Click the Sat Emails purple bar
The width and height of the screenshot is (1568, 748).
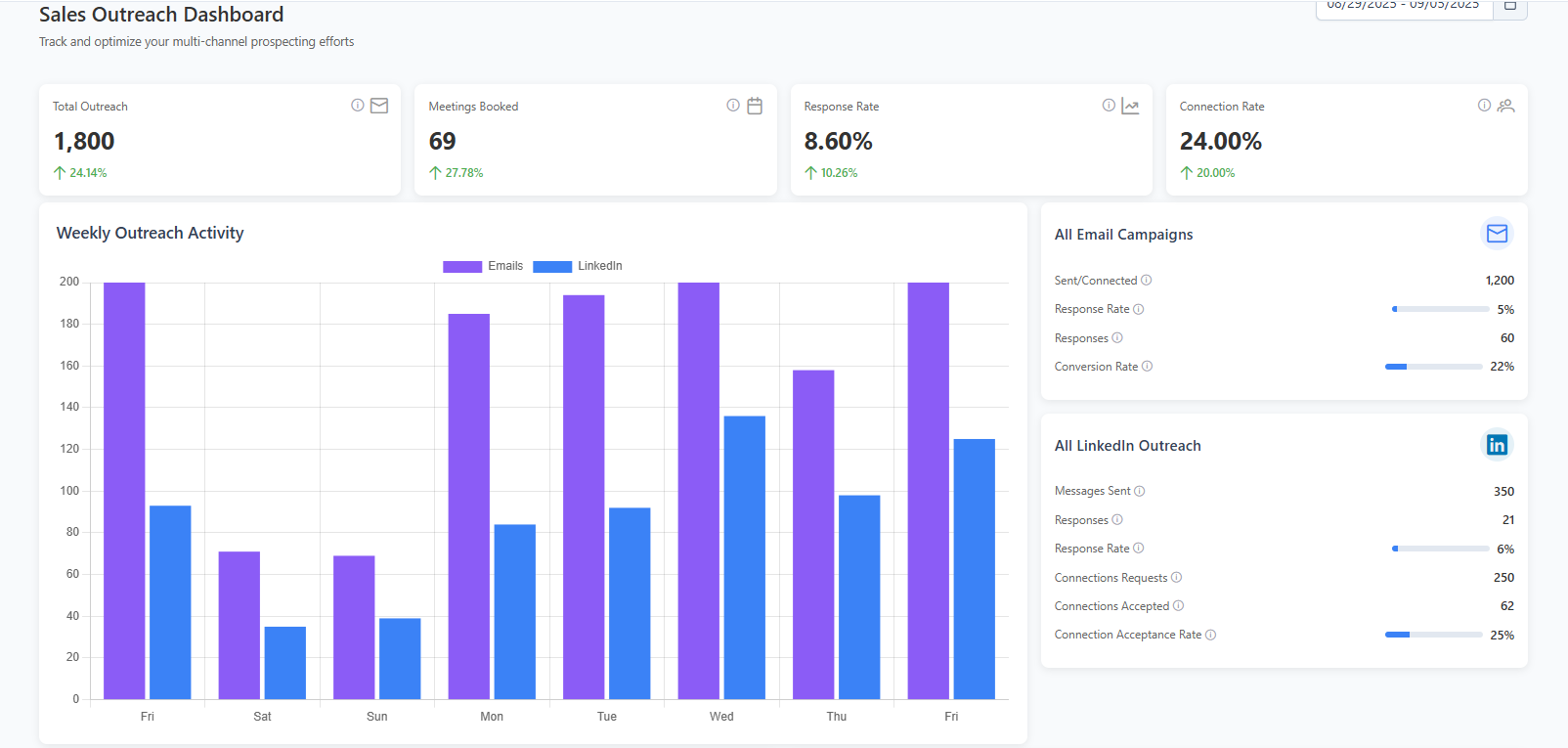tap(240, 626)
